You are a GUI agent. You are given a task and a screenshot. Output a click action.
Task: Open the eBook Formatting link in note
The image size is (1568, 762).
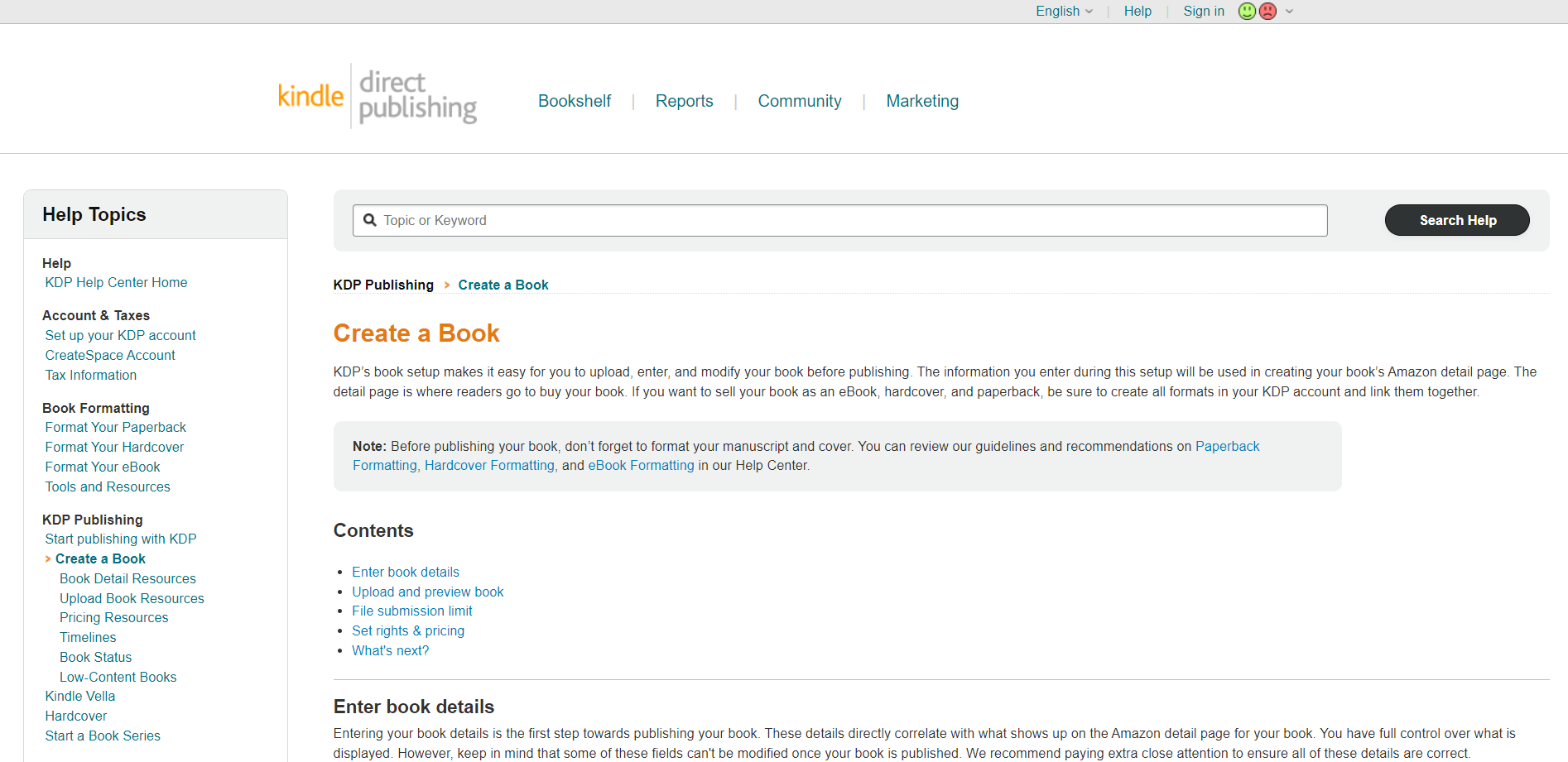coord(641,465)
